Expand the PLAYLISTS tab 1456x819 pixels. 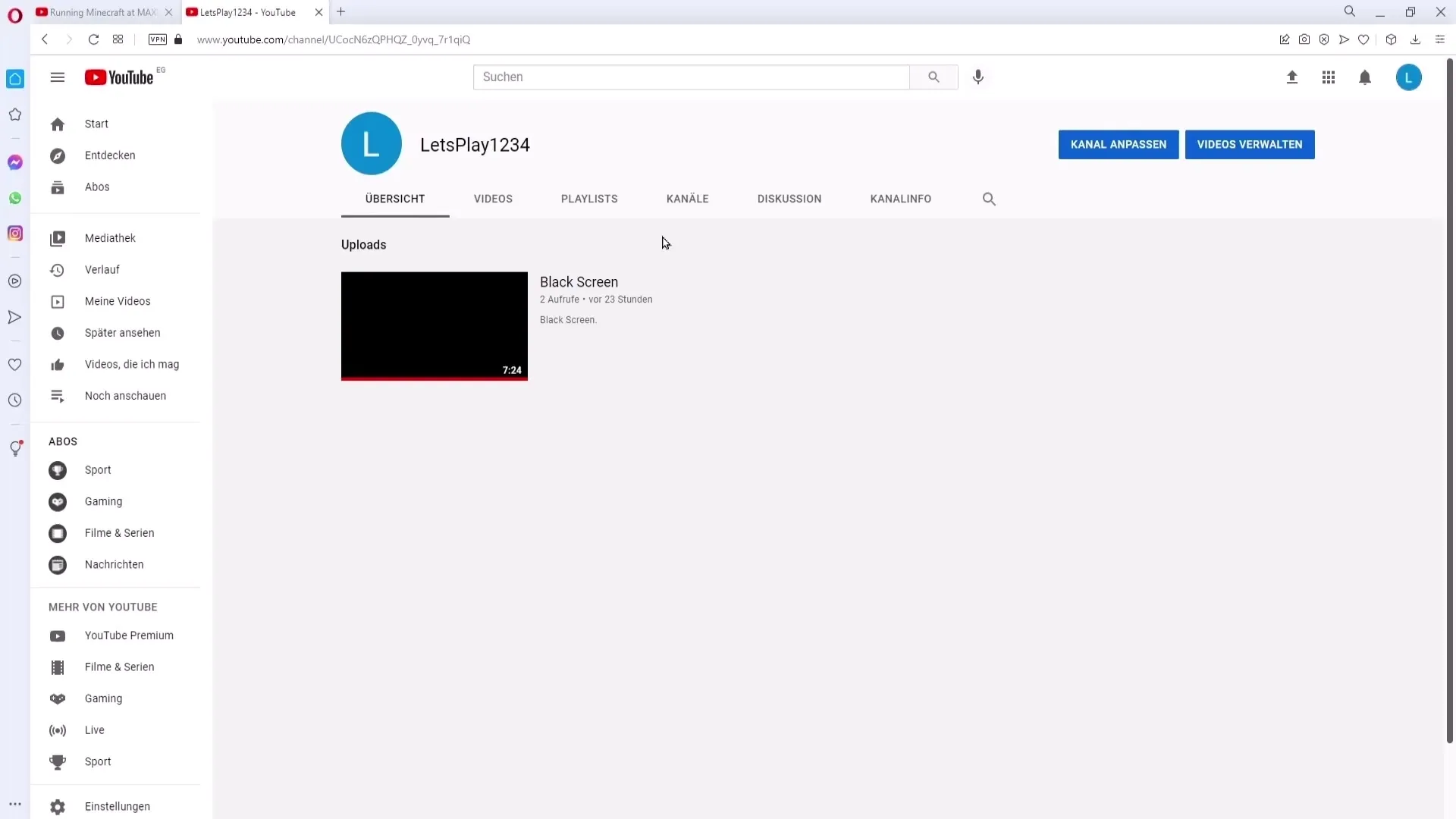(590, 198)
